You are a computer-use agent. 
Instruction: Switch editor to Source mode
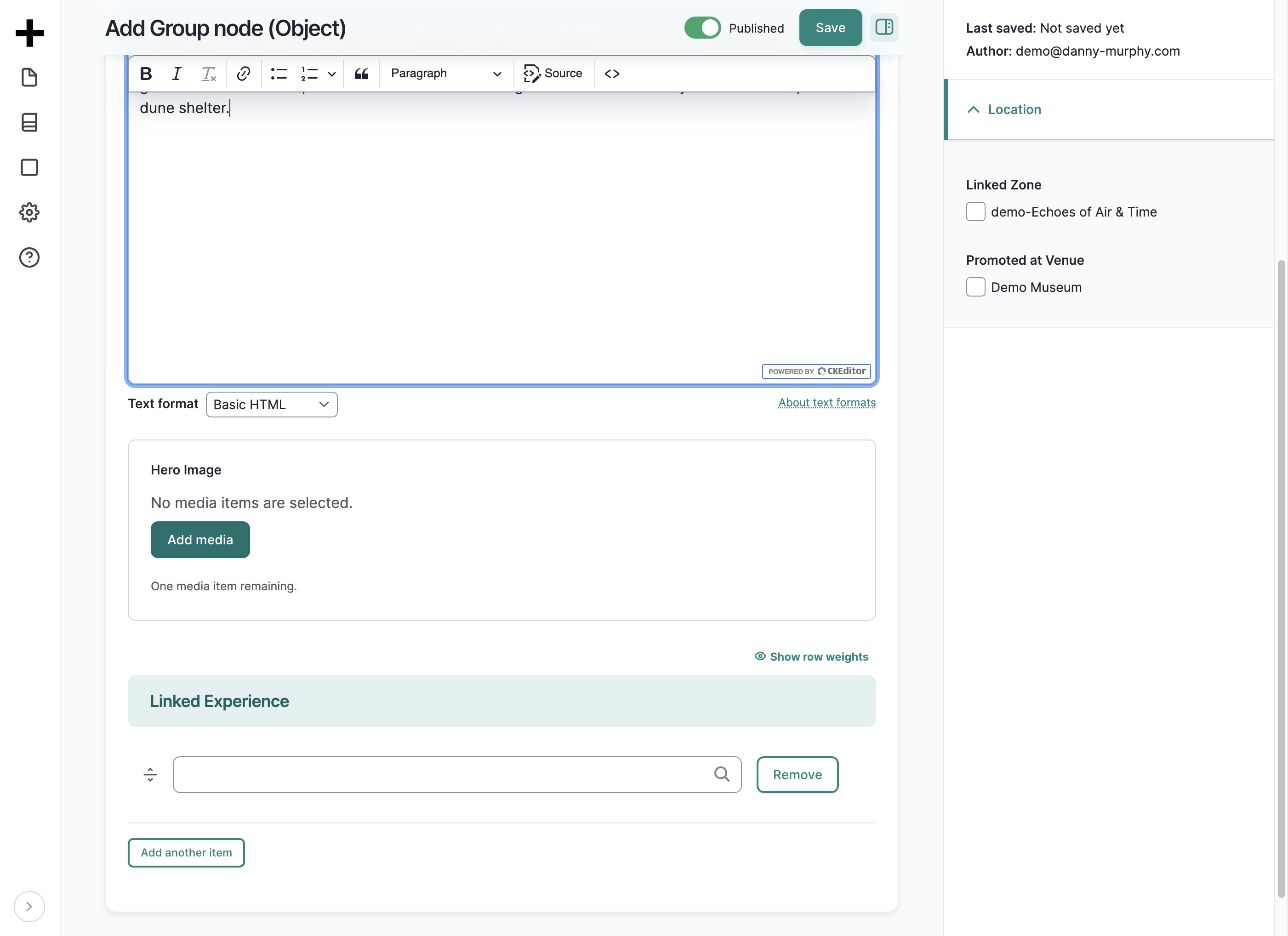pyautogui.click(x=553, y=73)
